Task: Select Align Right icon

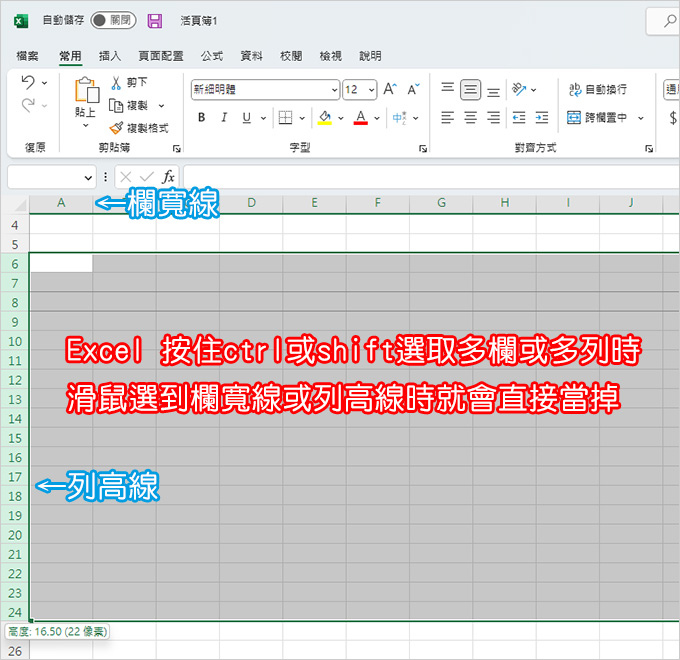Action: [493, 118]
